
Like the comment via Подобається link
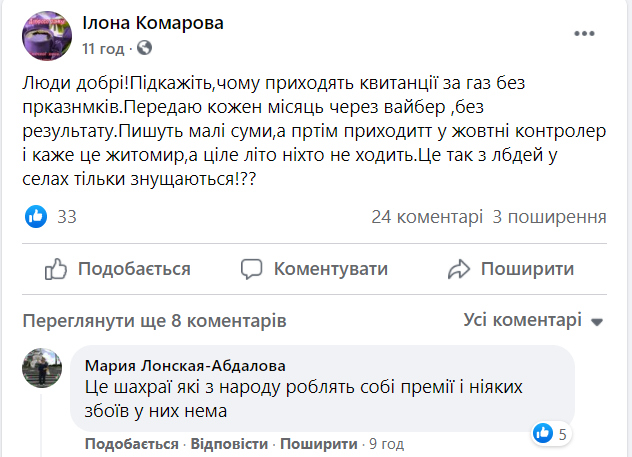(x=131, y=443)
